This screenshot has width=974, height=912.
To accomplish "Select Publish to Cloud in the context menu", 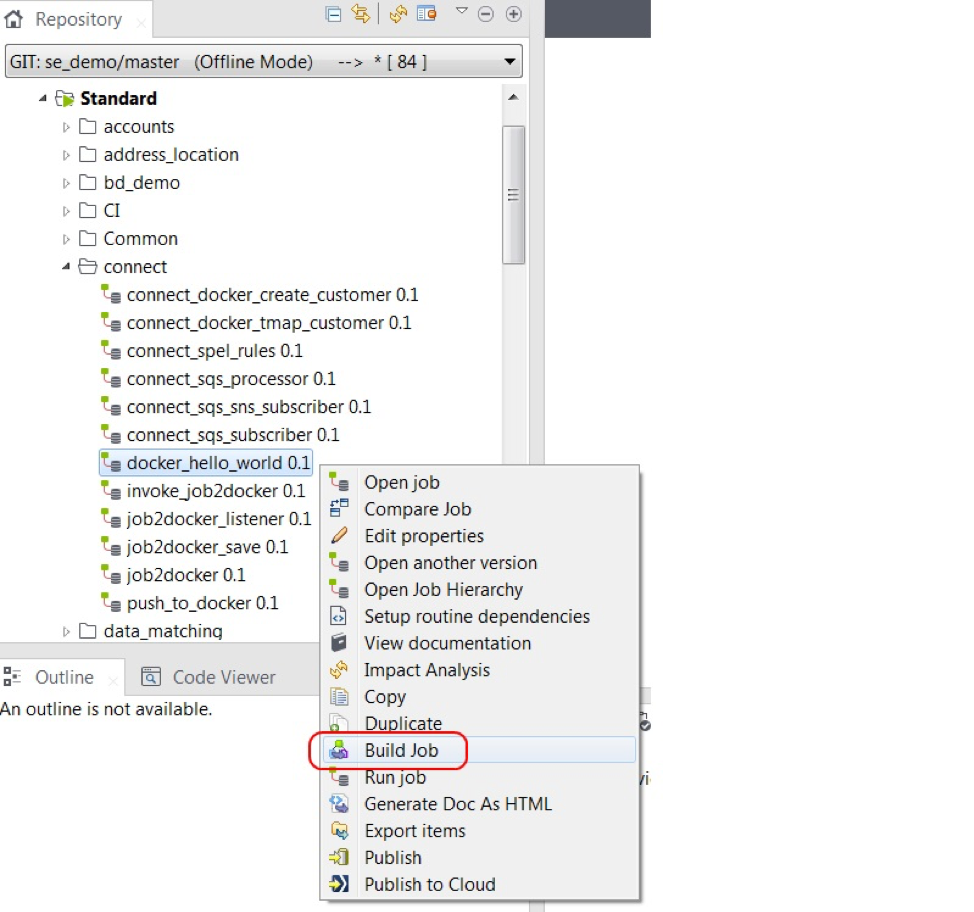I will pyautogui.click(x=430, y=884).
